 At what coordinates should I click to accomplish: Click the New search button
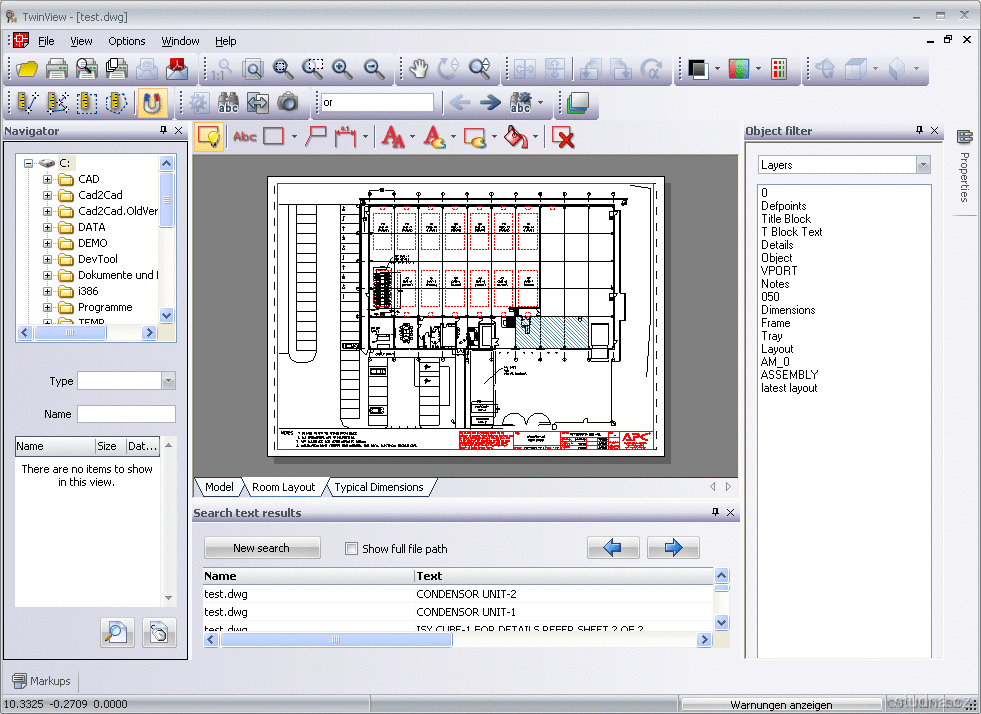point(261,548)
